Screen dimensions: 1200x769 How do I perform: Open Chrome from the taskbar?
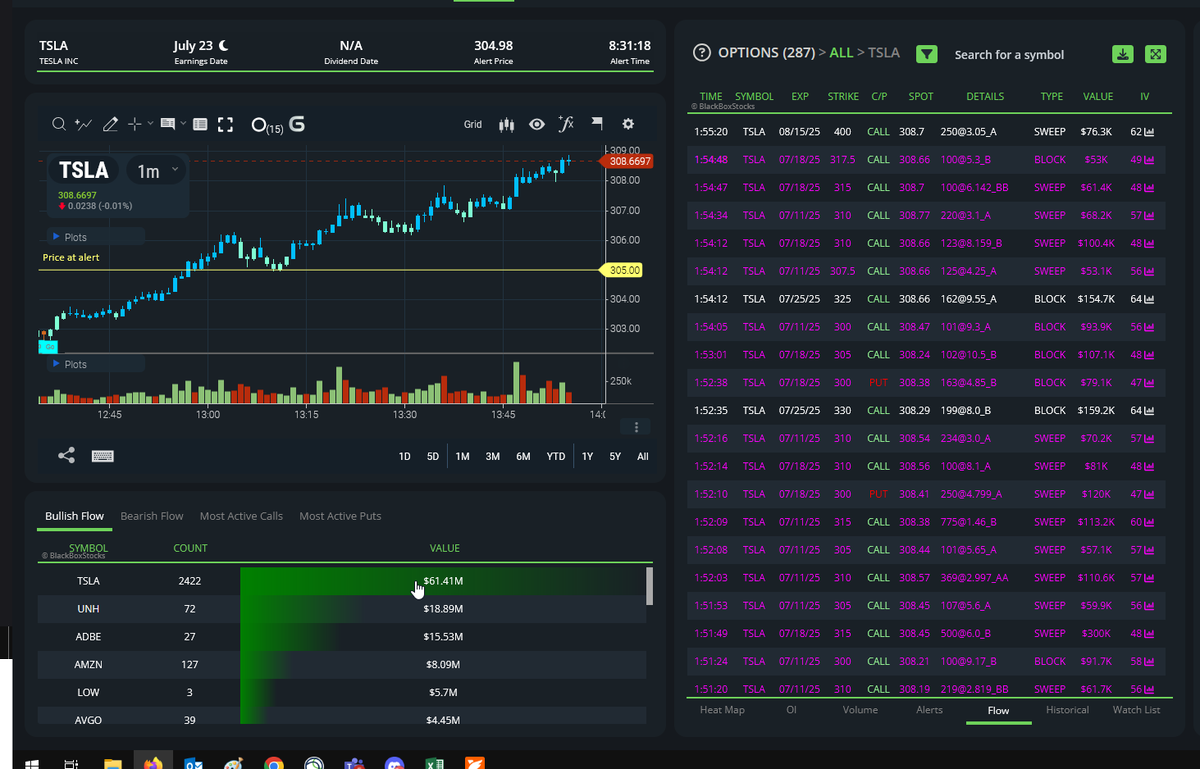[x=273, y=763]
